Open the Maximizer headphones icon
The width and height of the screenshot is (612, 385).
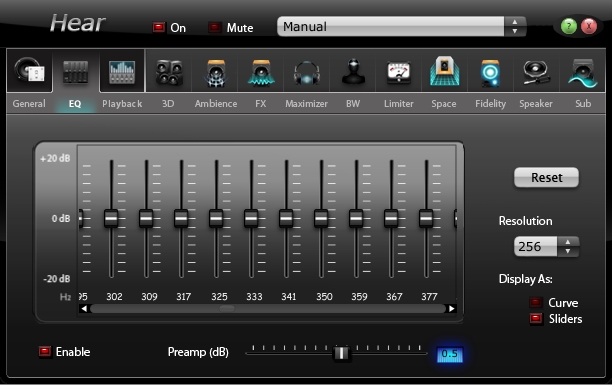point(307,73)
